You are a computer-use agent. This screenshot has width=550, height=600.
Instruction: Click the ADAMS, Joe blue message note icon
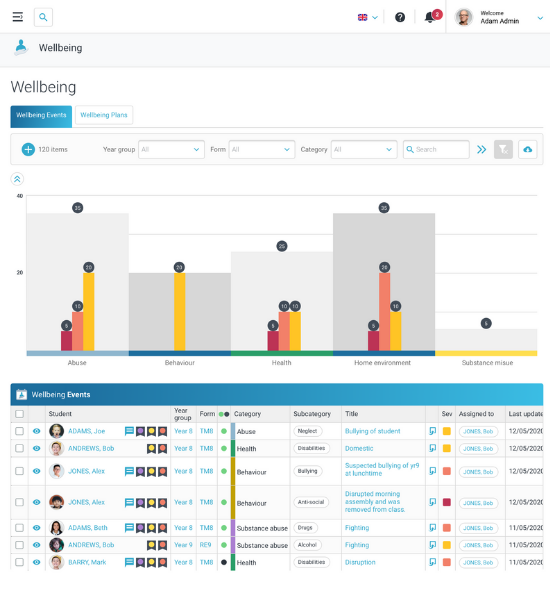pyautogui.click(x=129, y=431)
